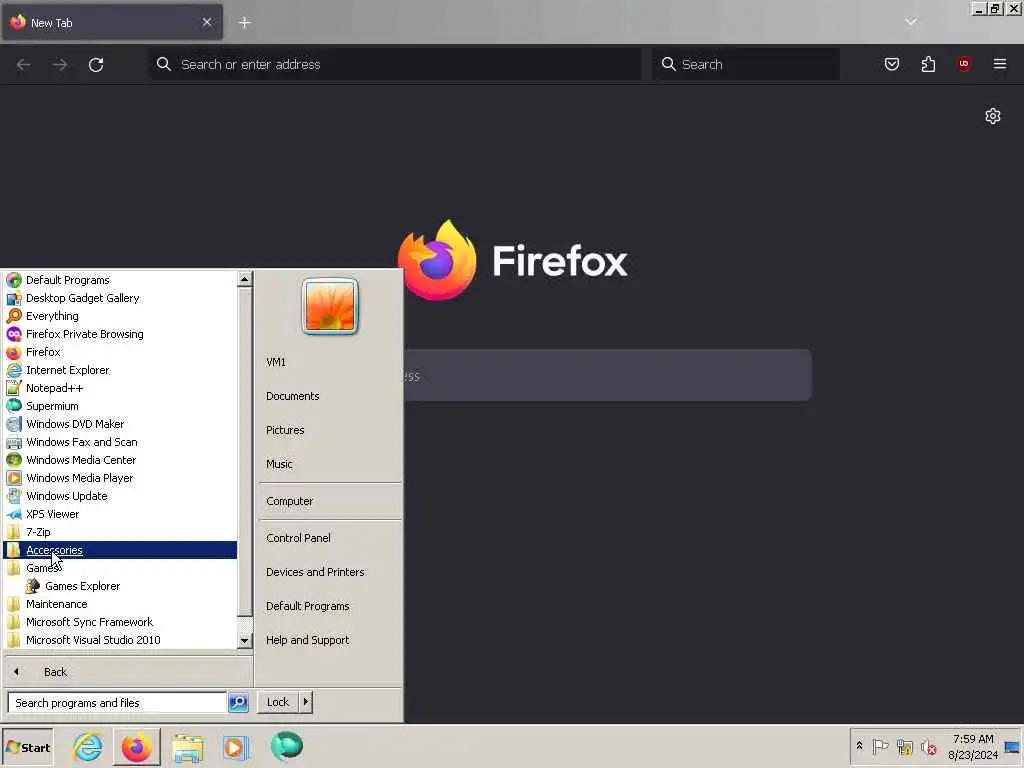Click the Lock button
The width and height of the screenshot is (1024, 768).
[278, 702]
